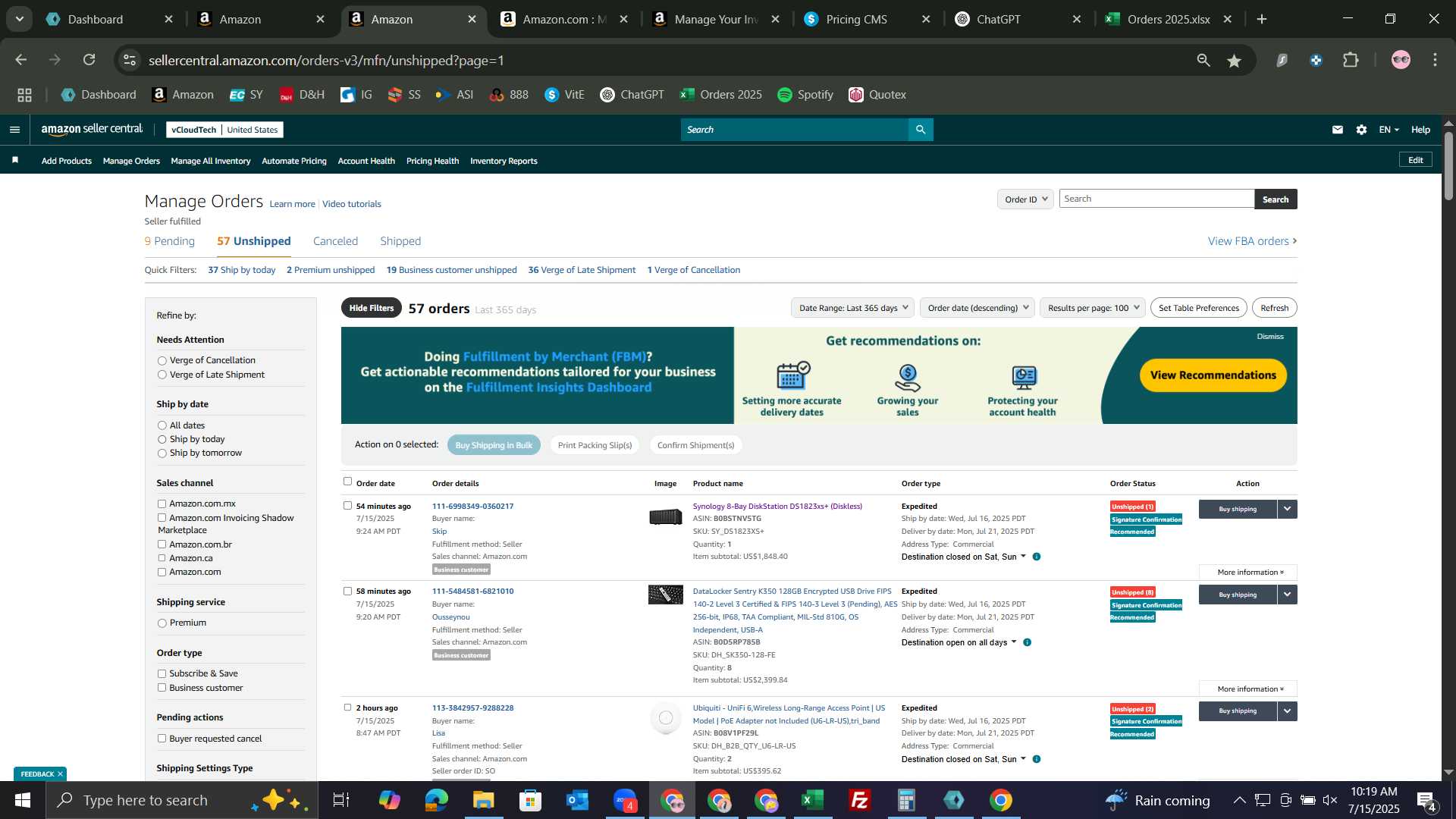The width and height of the screenshot is (1456, 819).
Task: Expand Buy shipping arrow for order 111-5484581-6821010
Action: coord(1288,595)
